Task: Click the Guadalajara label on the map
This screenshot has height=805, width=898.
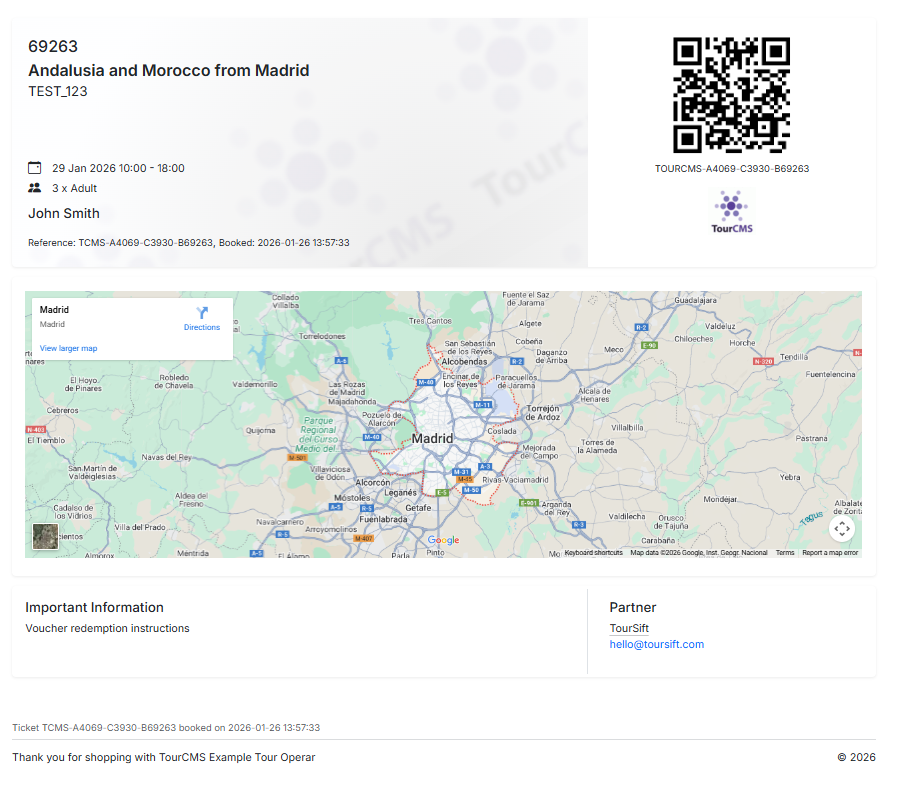Action: [695, 300]
